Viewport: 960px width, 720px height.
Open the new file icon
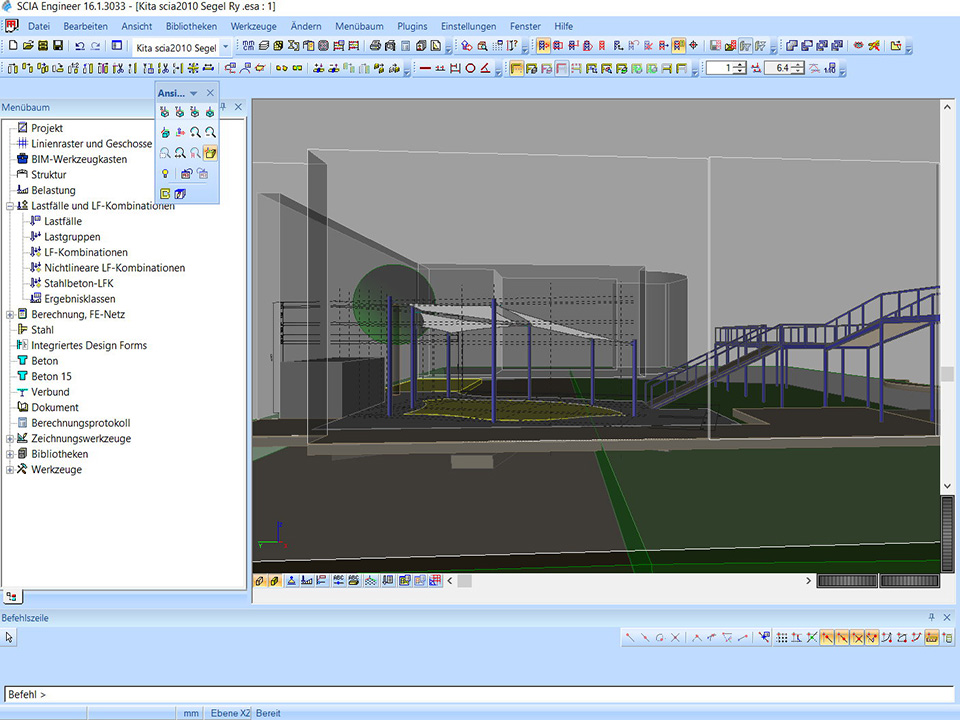point(13,46)
